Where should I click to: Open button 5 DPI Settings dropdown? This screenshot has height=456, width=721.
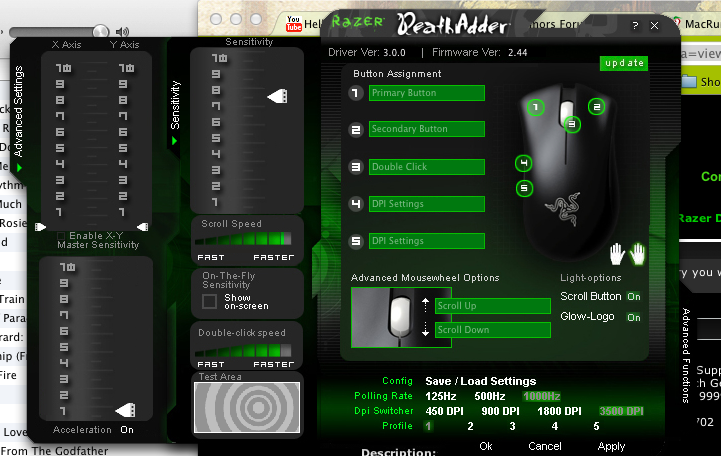427,241
